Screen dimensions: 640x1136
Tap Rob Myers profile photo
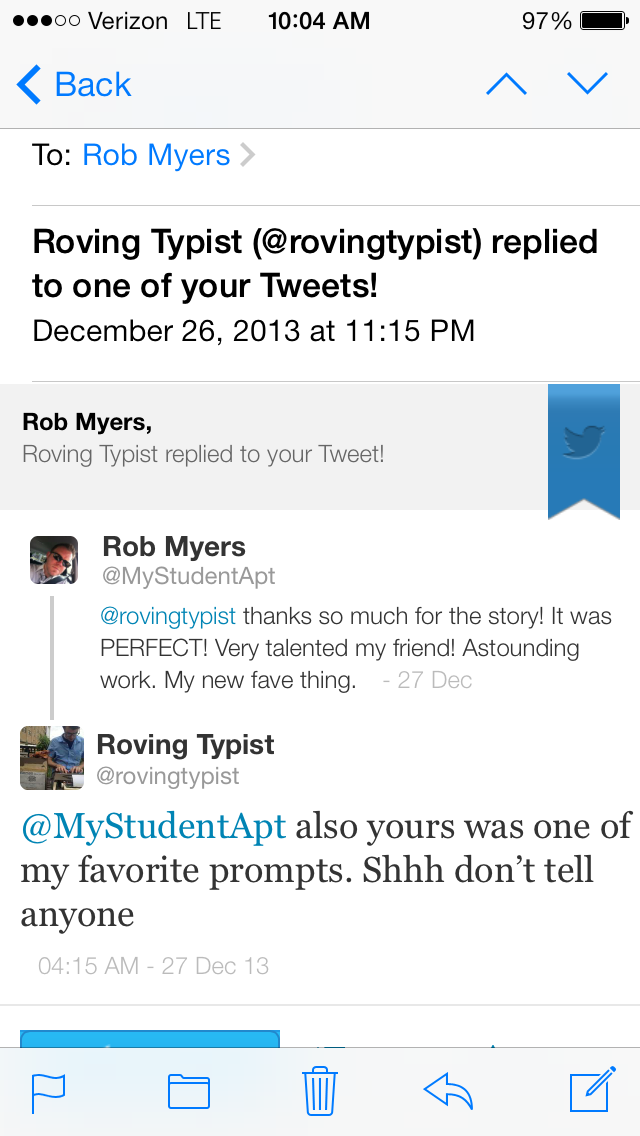(x=54, y=560)
